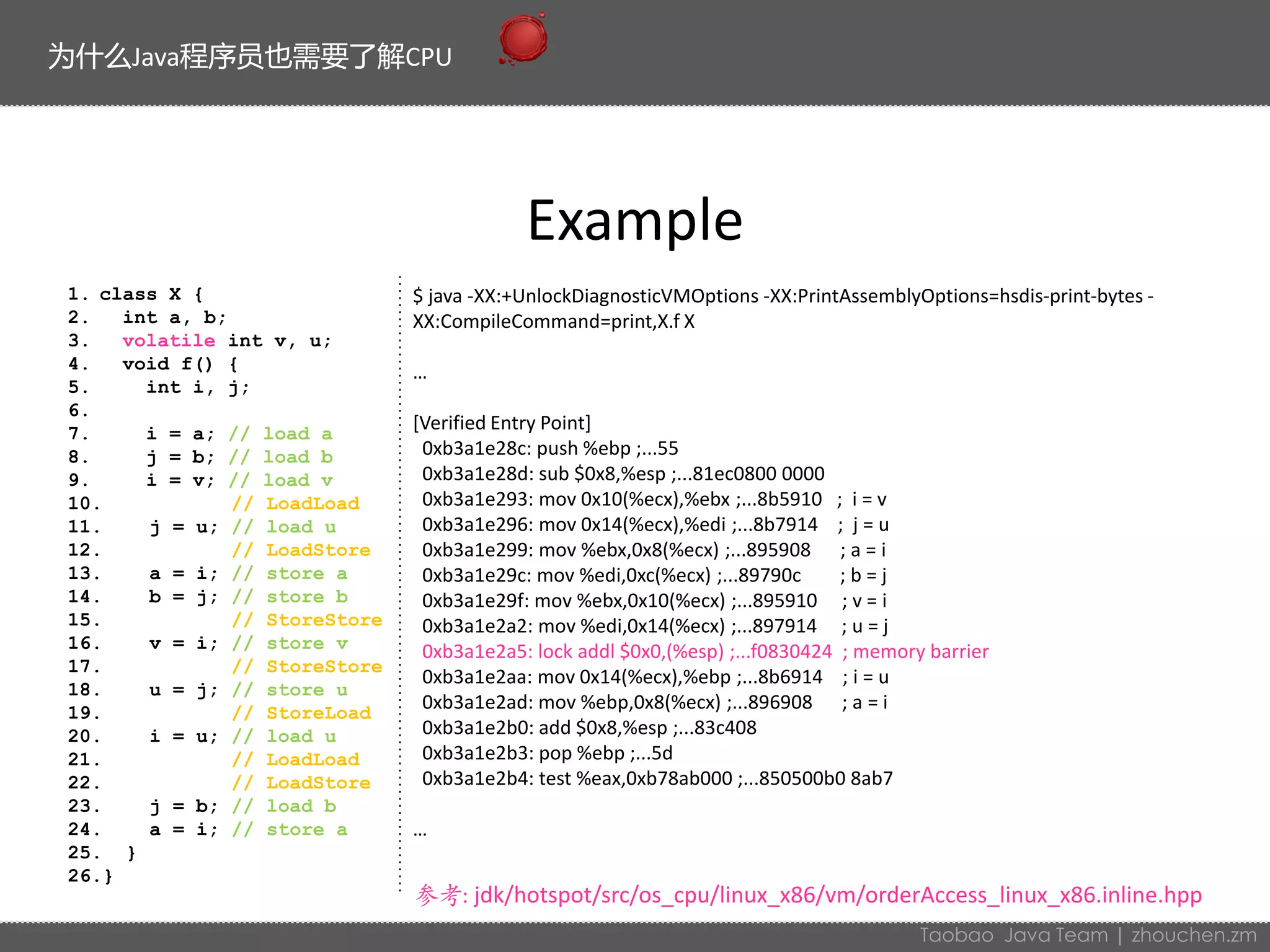Click line 8 'j = b; // load b'
Screen dimensions: 1270x952
(x=200, y=457)
